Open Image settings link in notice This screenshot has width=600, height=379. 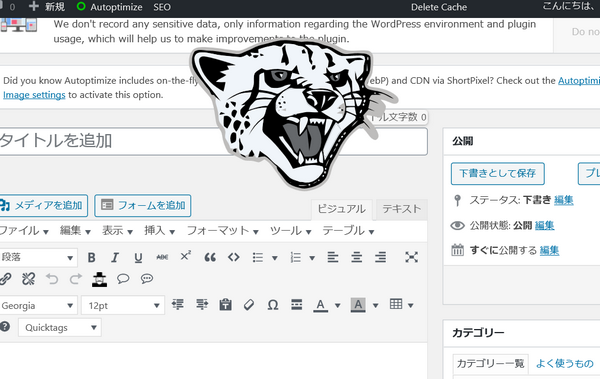34,95
